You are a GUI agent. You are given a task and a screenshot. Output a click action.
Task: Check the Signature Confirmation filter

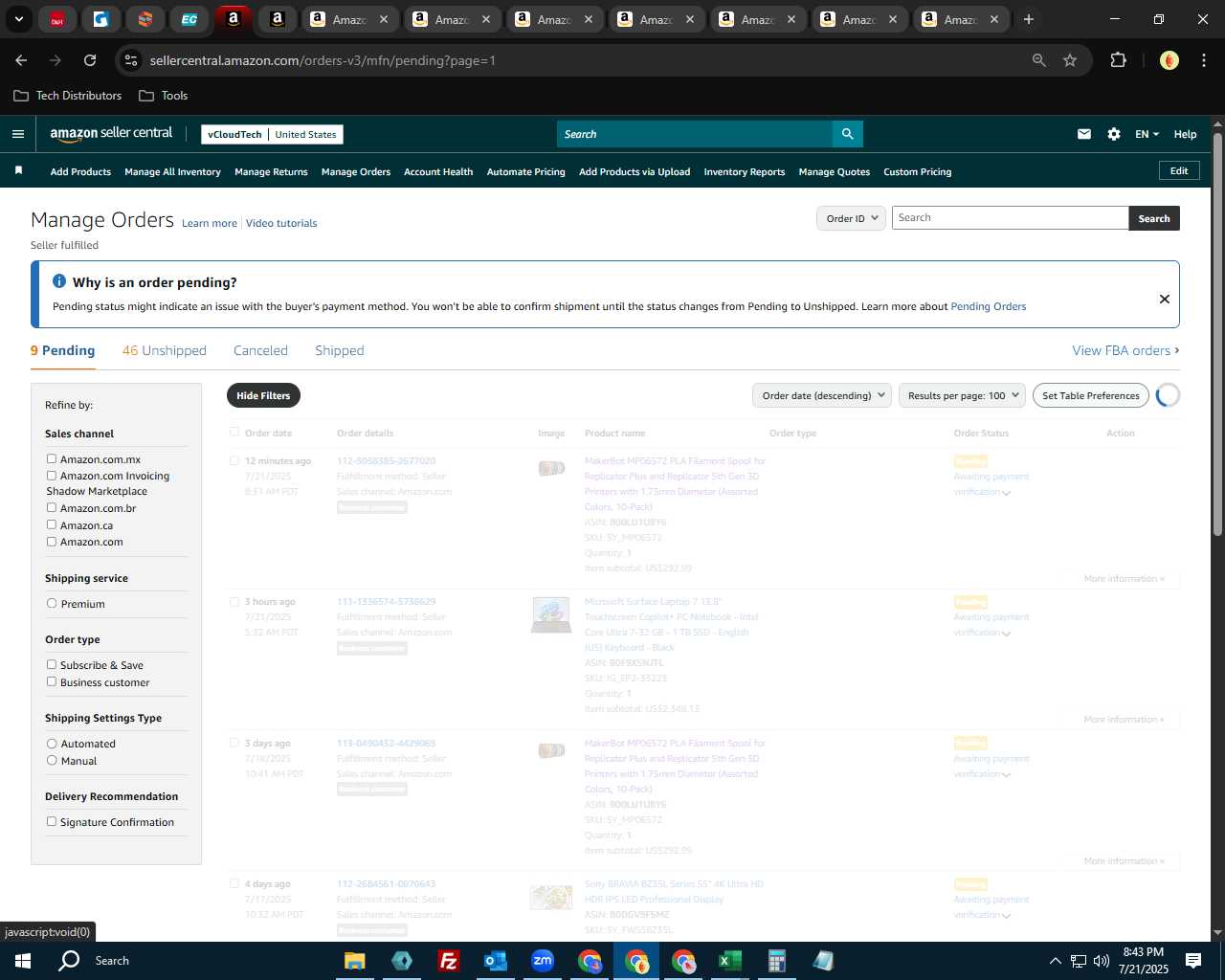pos(52,821)
